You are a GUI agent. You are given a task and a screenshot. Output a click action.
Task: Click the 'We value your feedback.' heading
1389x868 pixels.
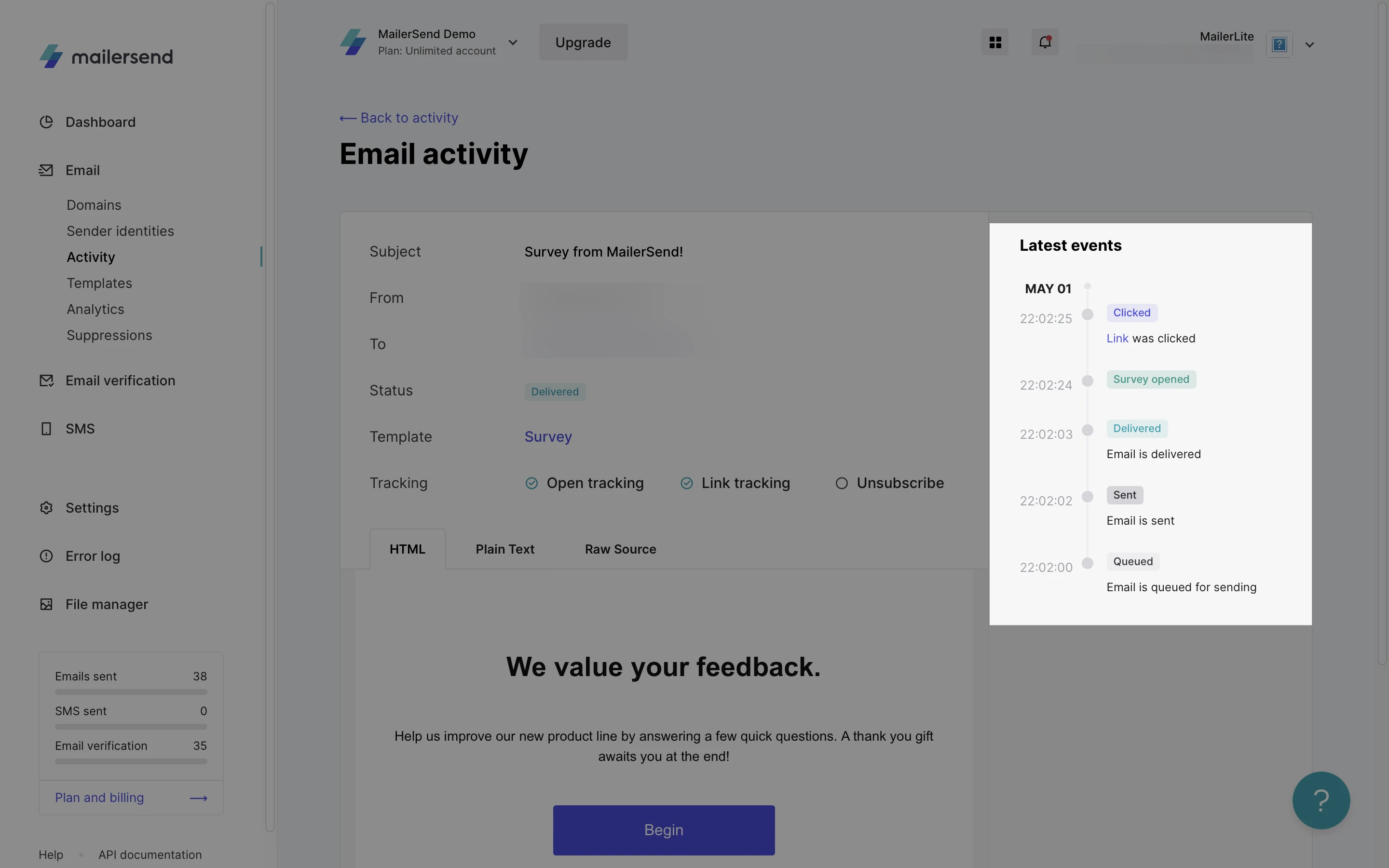point(664,667)
